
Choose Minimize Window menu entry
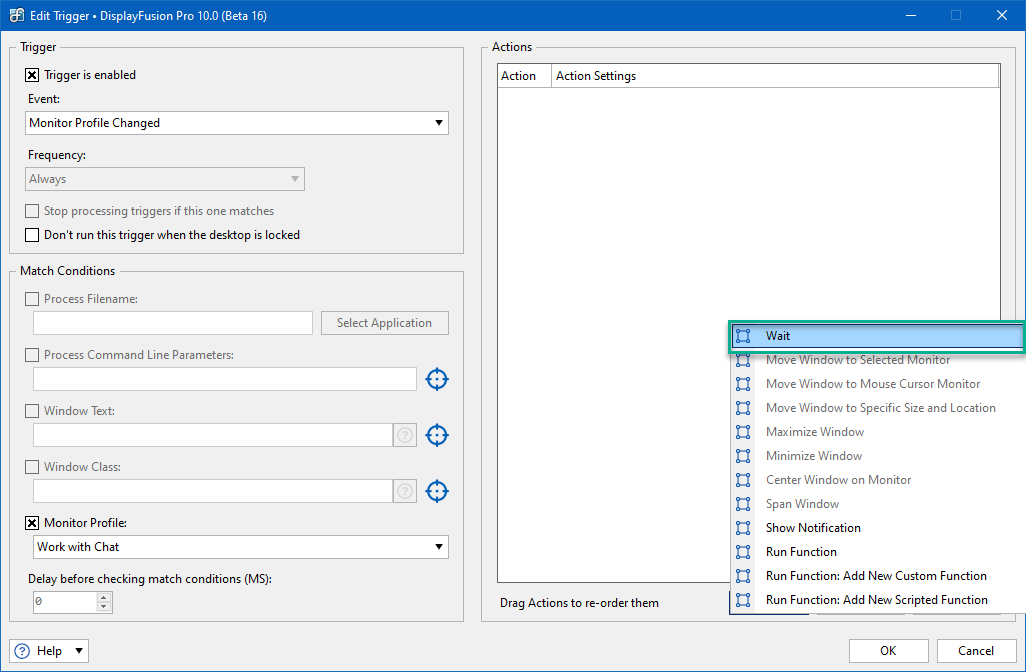click(877, 456)
